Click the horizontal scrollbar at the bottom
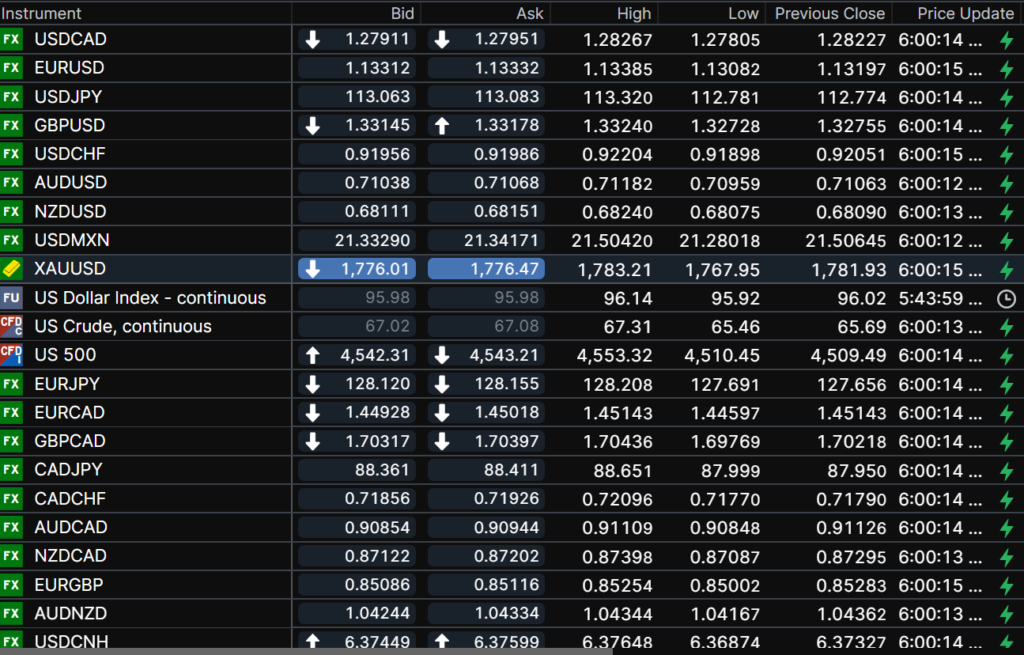1024x655 pixels. click(300, 651)
